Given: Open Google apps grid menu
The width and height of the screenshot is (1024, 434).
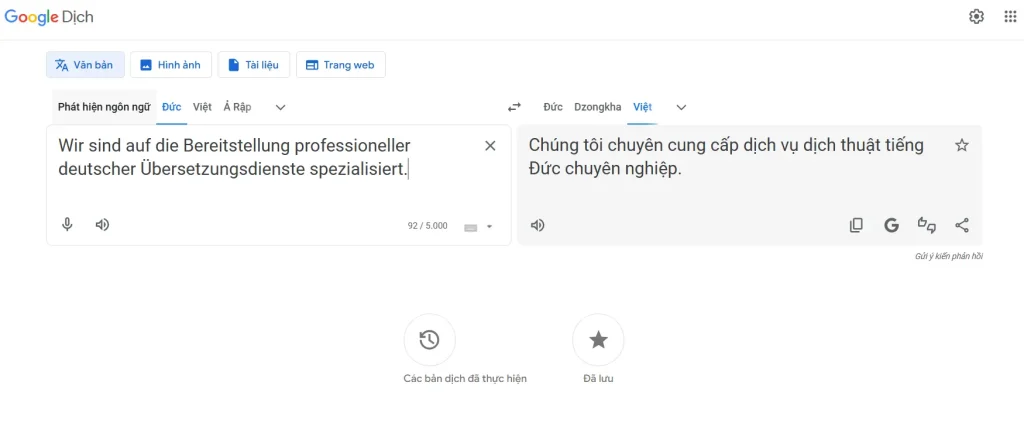Looking at the screenshot, I should [1010, 17].
